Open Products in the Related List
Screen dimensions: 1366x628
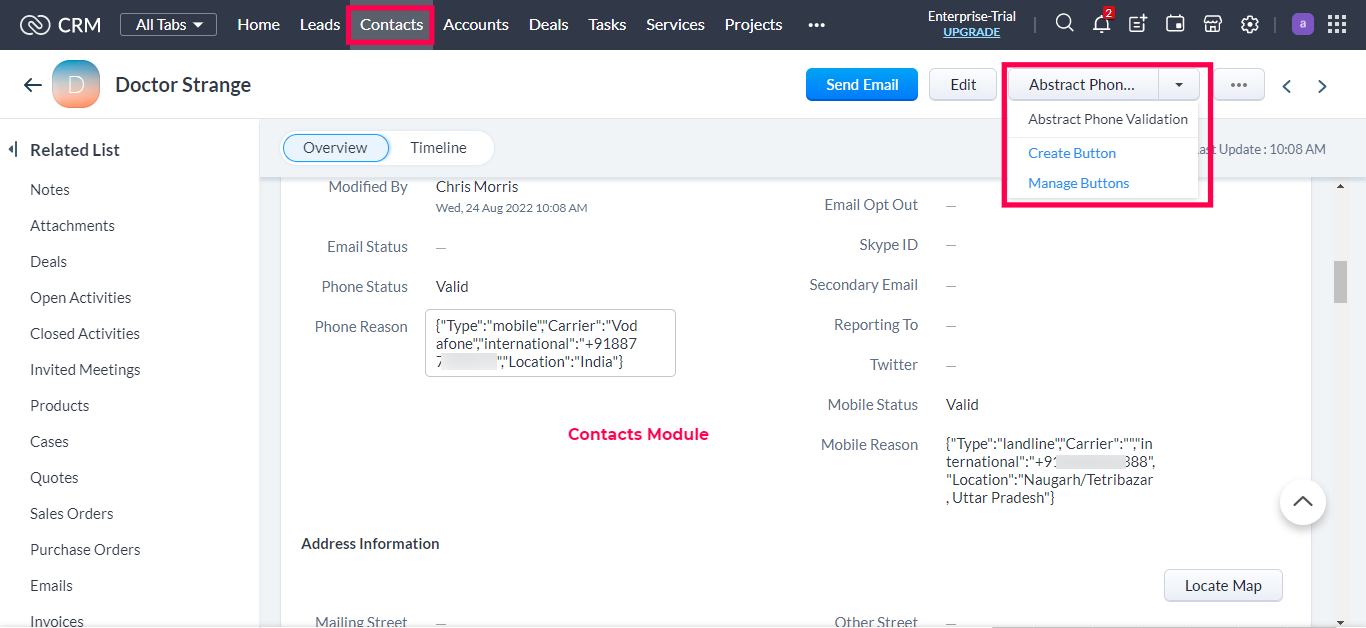[59, 406]
